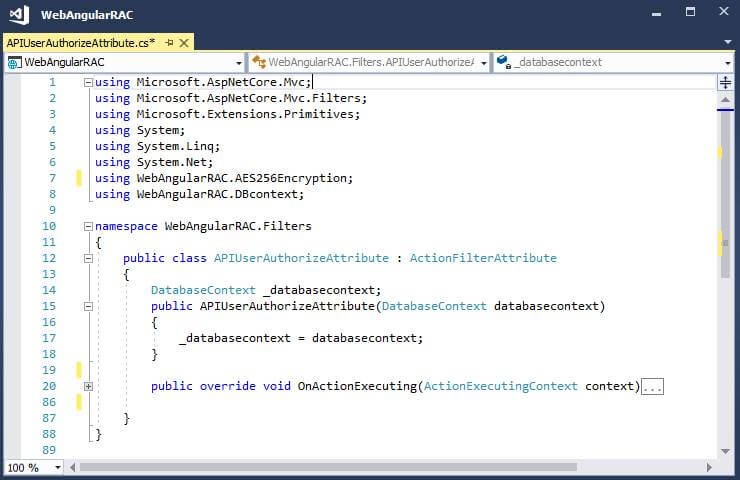The image size is (740, 480).
Task: Click line number 12 in the margin
Action: pos(49,258)
